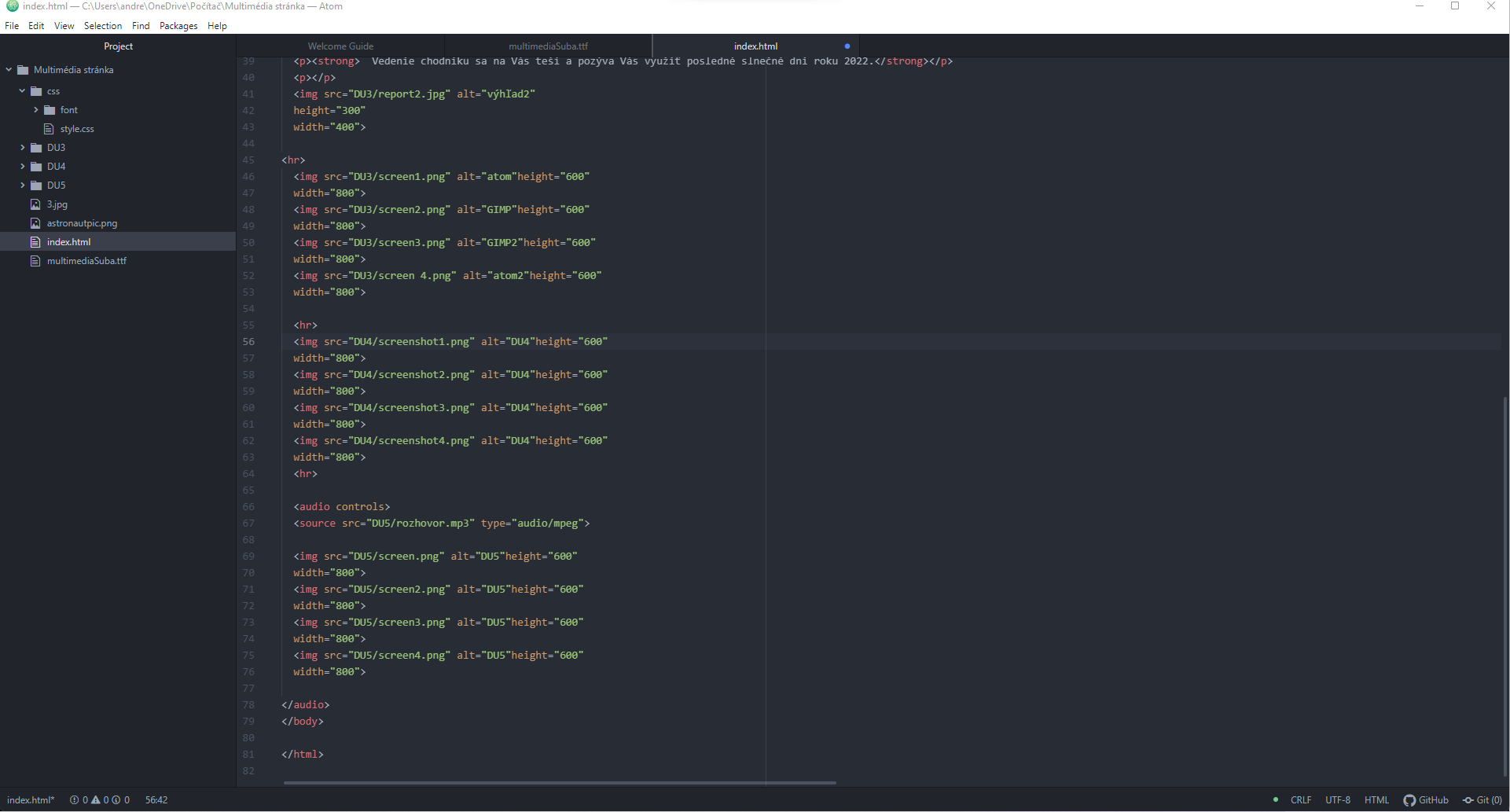Click the Project panel header
Viewport: 1510px width, 812px height.
tap(118, 46)
